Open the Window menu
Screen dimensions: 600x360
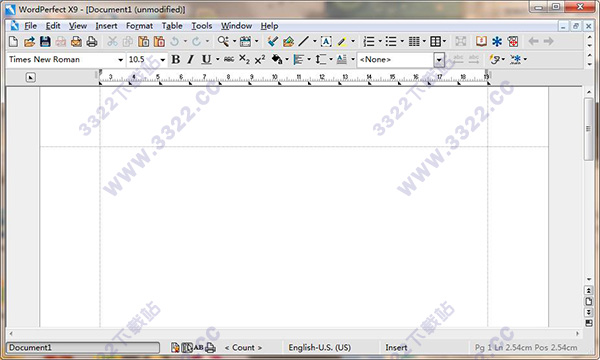(236, 26)
